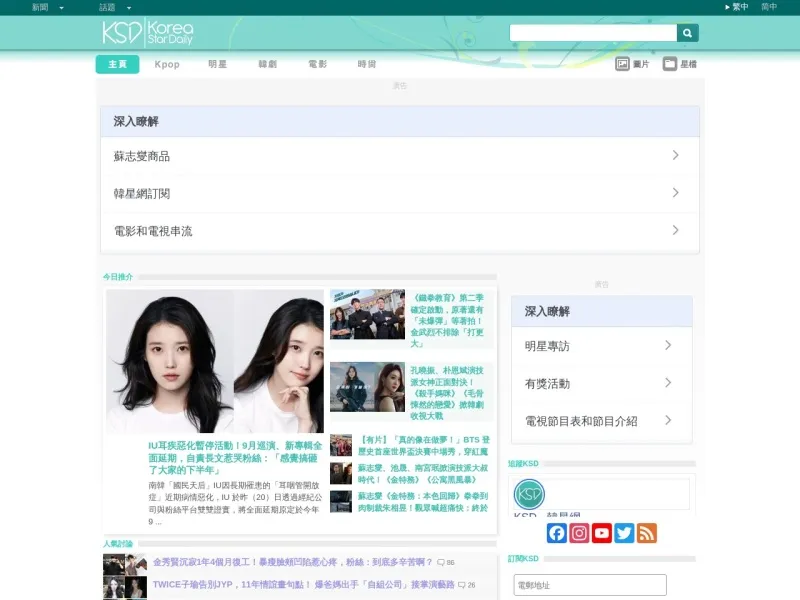The image size is (800, 600).
Task: Expand the 話題 dropdown in top bar
Action: point(115,7)
